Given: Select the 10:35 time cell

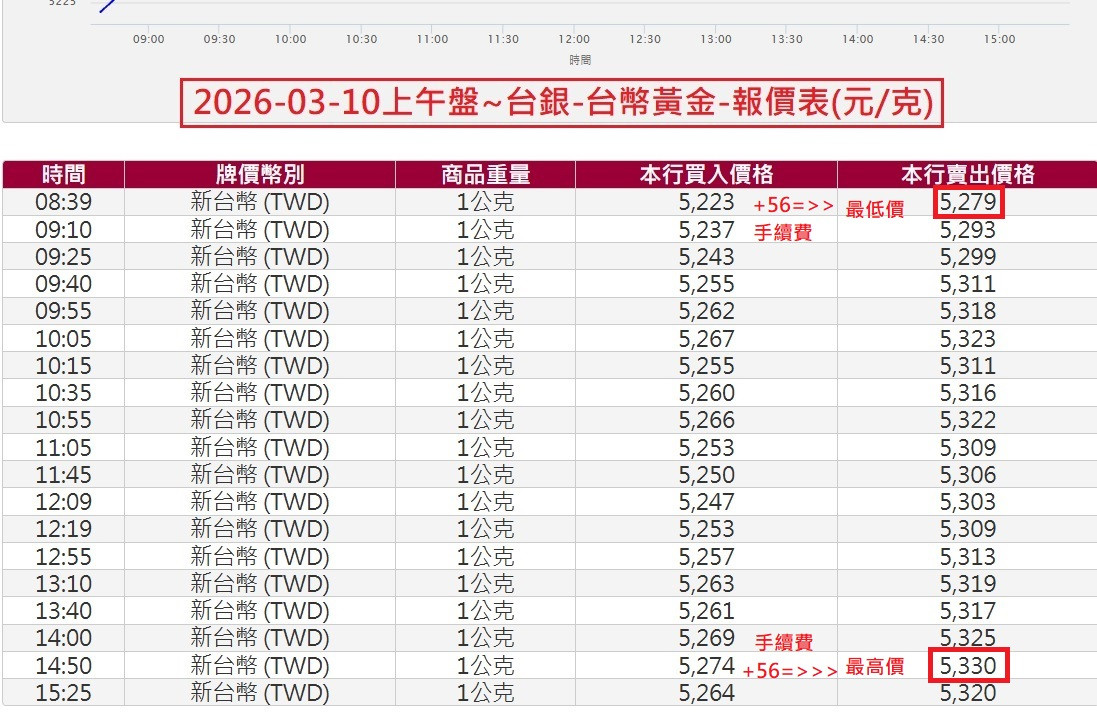Looking at the screenshot, I should coord(64,393).
